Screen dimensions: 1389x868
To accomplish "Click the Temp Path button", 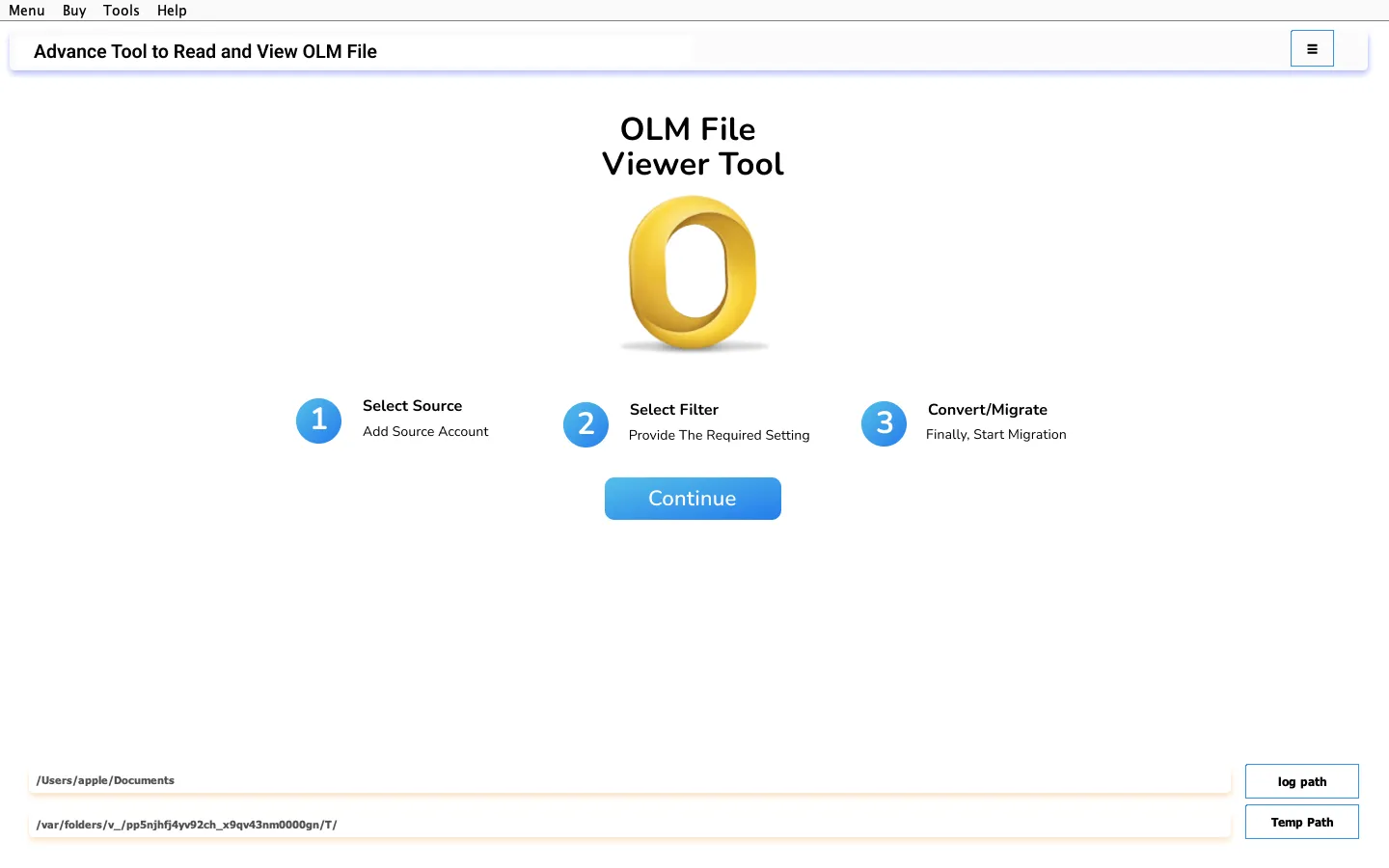I will (x=1301, y=822).
